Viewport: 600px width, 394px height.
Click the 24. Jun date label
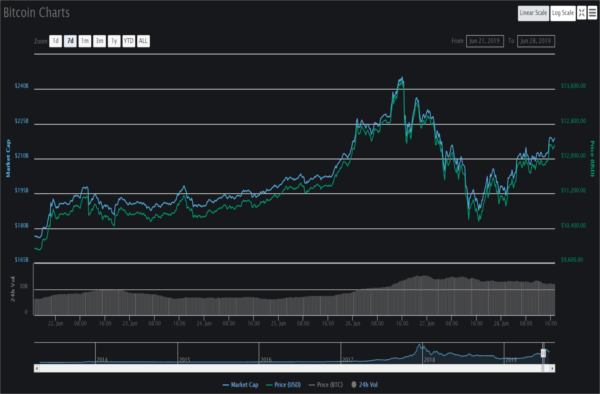(x=204, y=324)
